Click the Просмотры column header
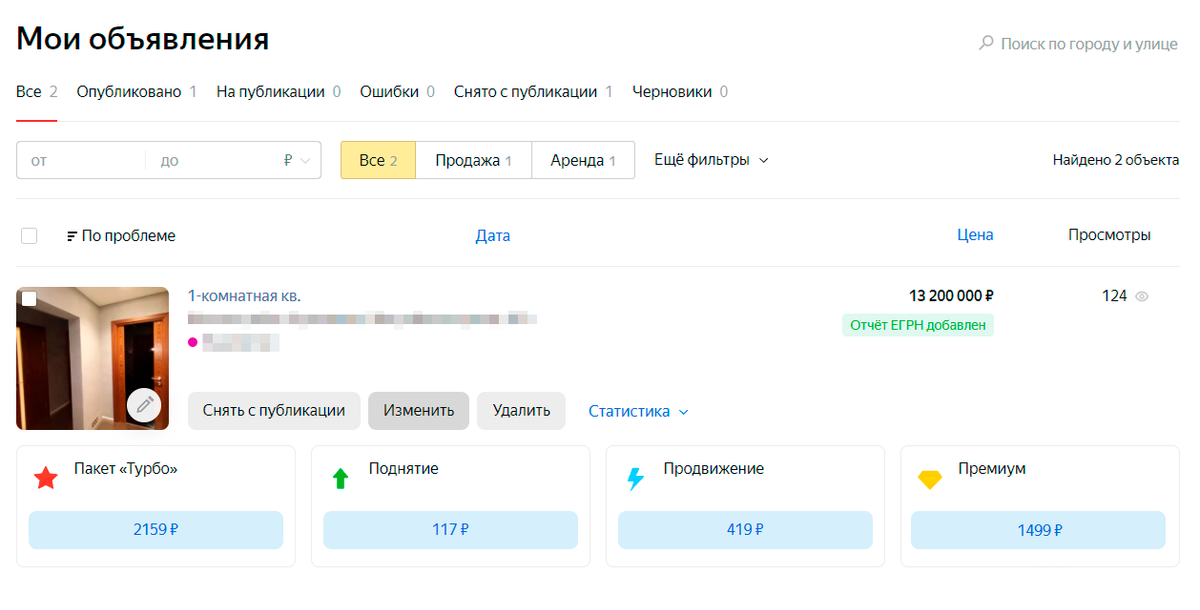 (x=1109, y=235)
